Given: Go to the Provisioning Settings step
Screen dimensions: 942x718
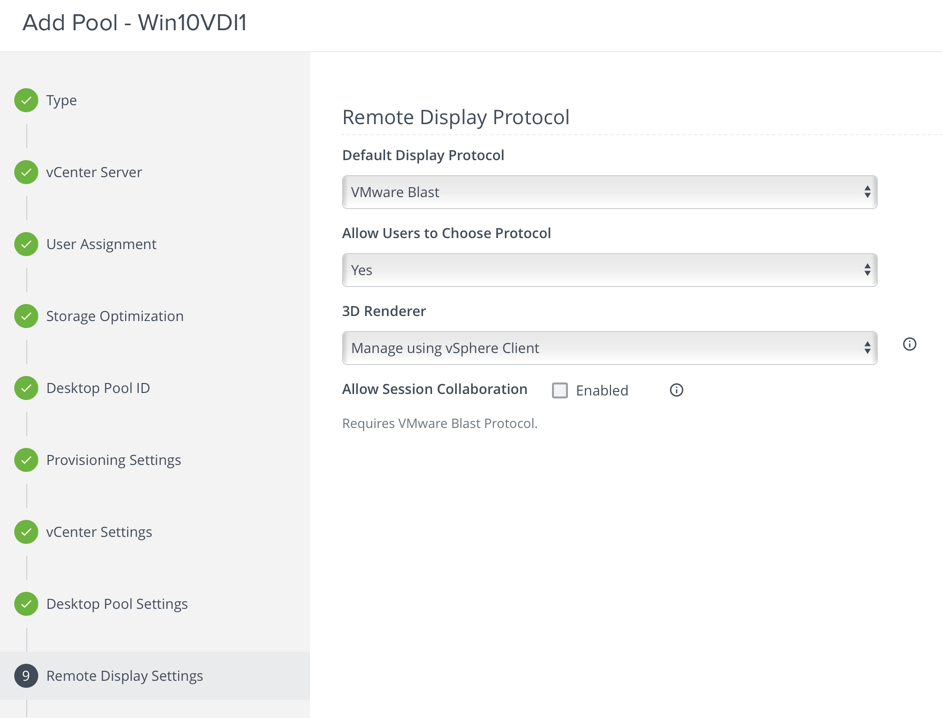Looking at the screenshot, I should [113, 460].
